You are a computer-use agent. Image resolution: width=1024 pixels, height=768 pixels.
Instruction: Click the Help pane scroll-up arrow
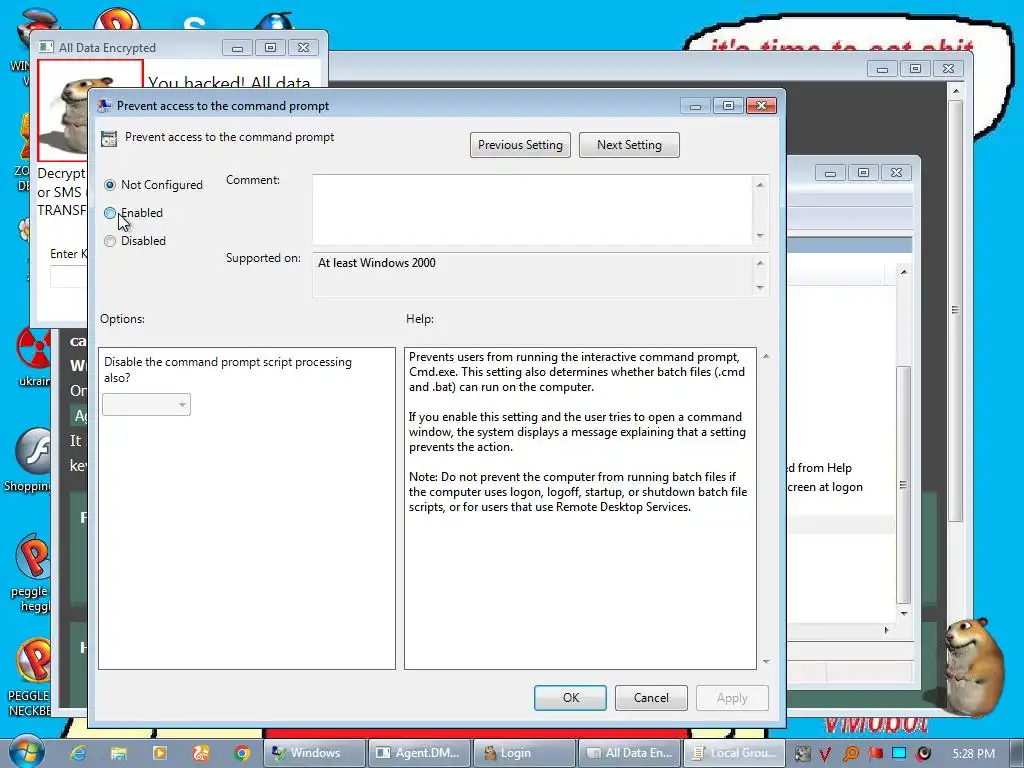pyautogui.click(x=765, y=357)
